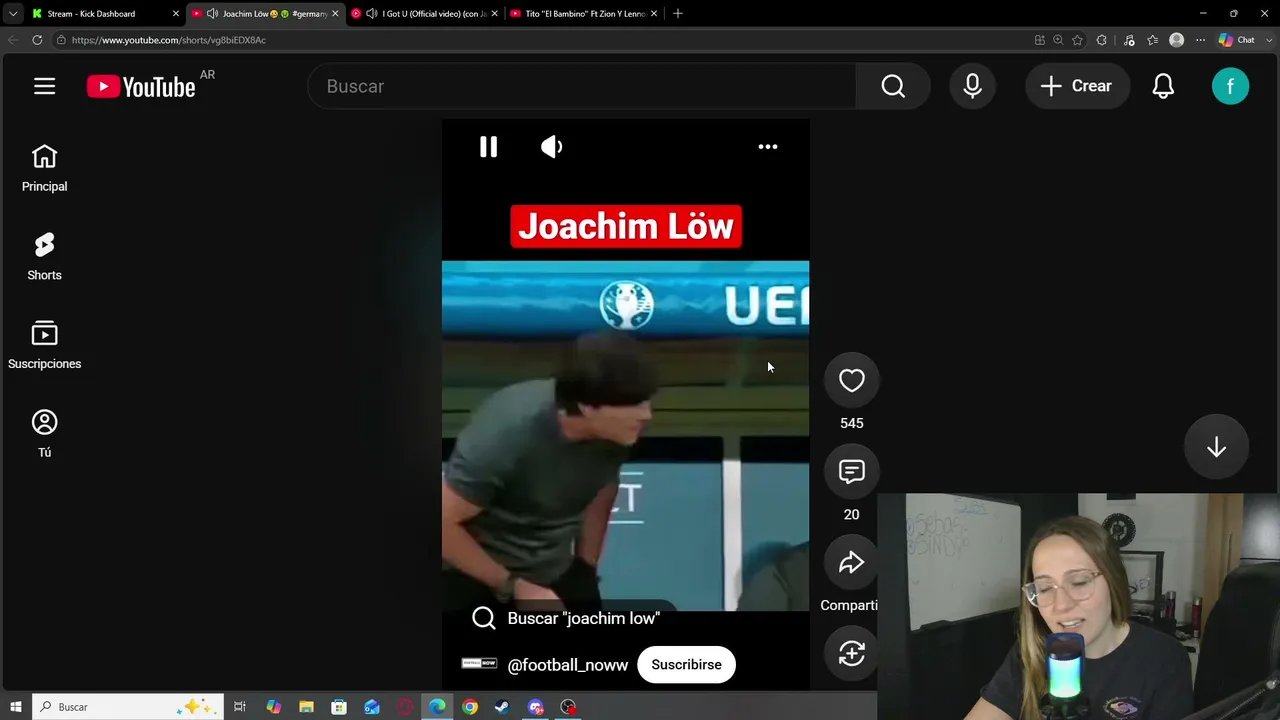Image resolution: width=1280 pixels, height=720 pixels.
Task: Open a new browser tab
Action: pyautogui.click(x=677, y=14)
